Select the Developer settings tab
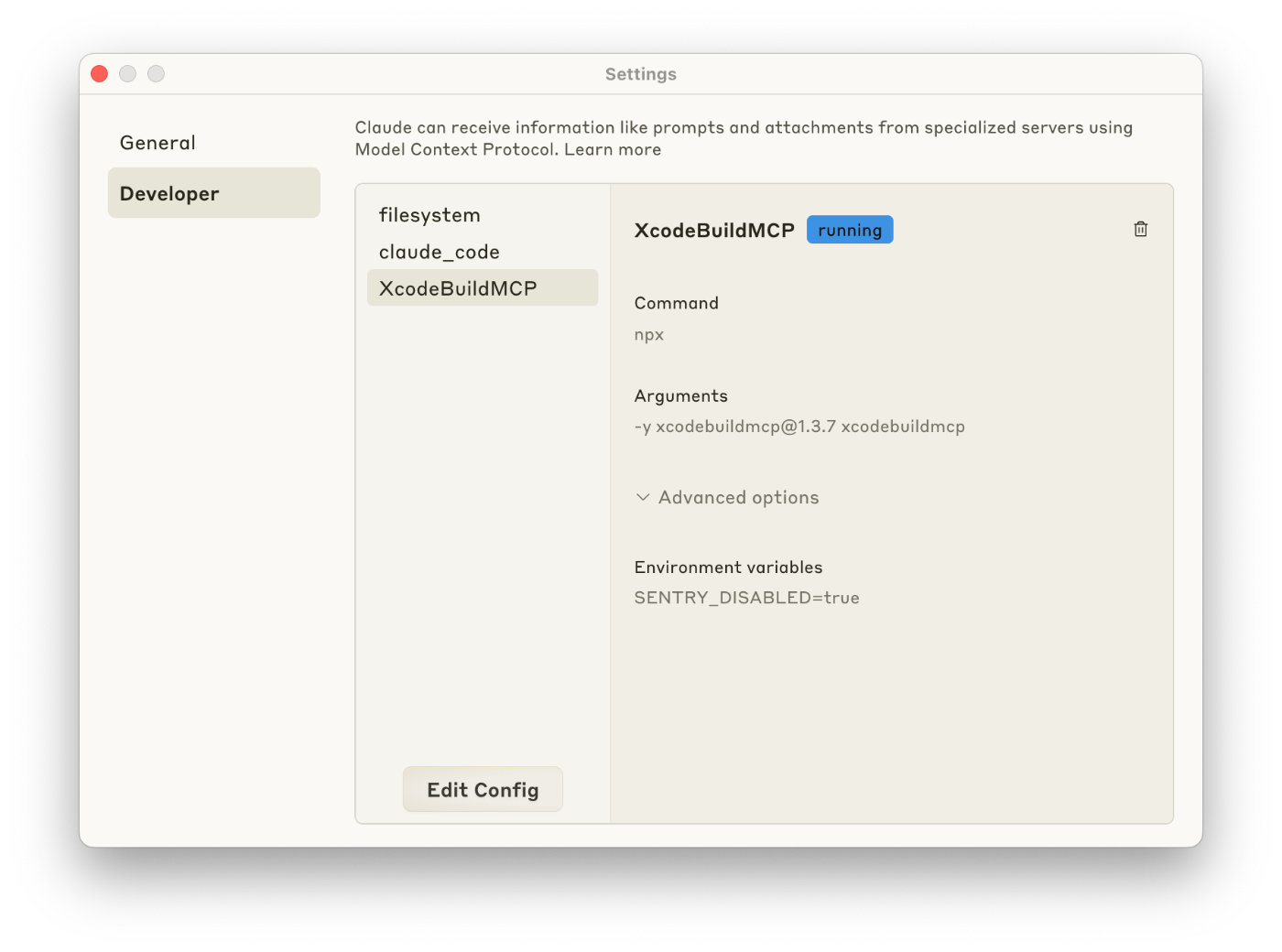This screenshot has width=1282, height=952. click(x=213, y=193)
